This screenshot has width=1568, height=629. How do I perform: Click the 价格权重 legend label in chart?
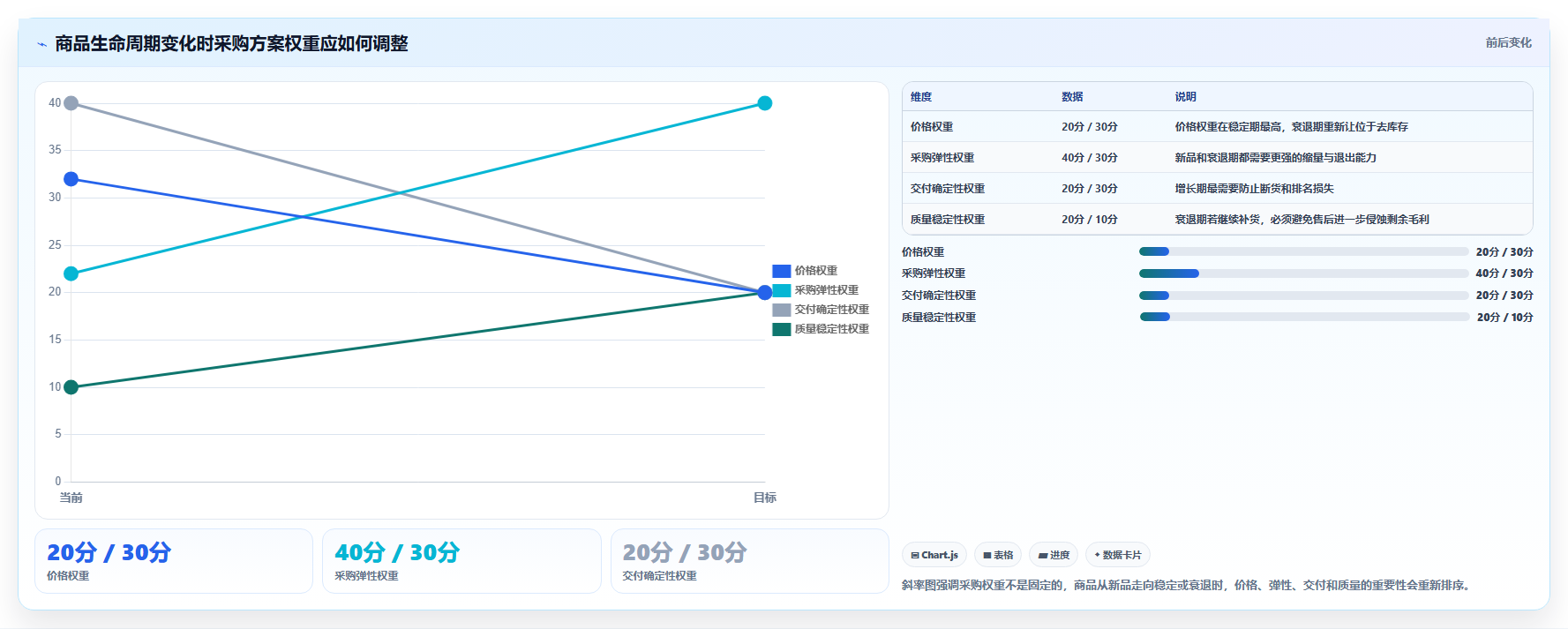816,271
